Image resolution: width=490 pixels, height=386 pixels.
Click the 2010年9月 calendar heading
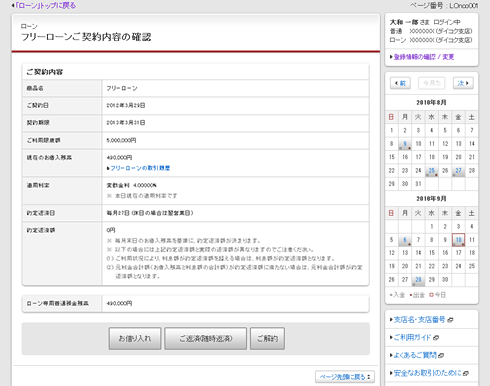(431, 199)
